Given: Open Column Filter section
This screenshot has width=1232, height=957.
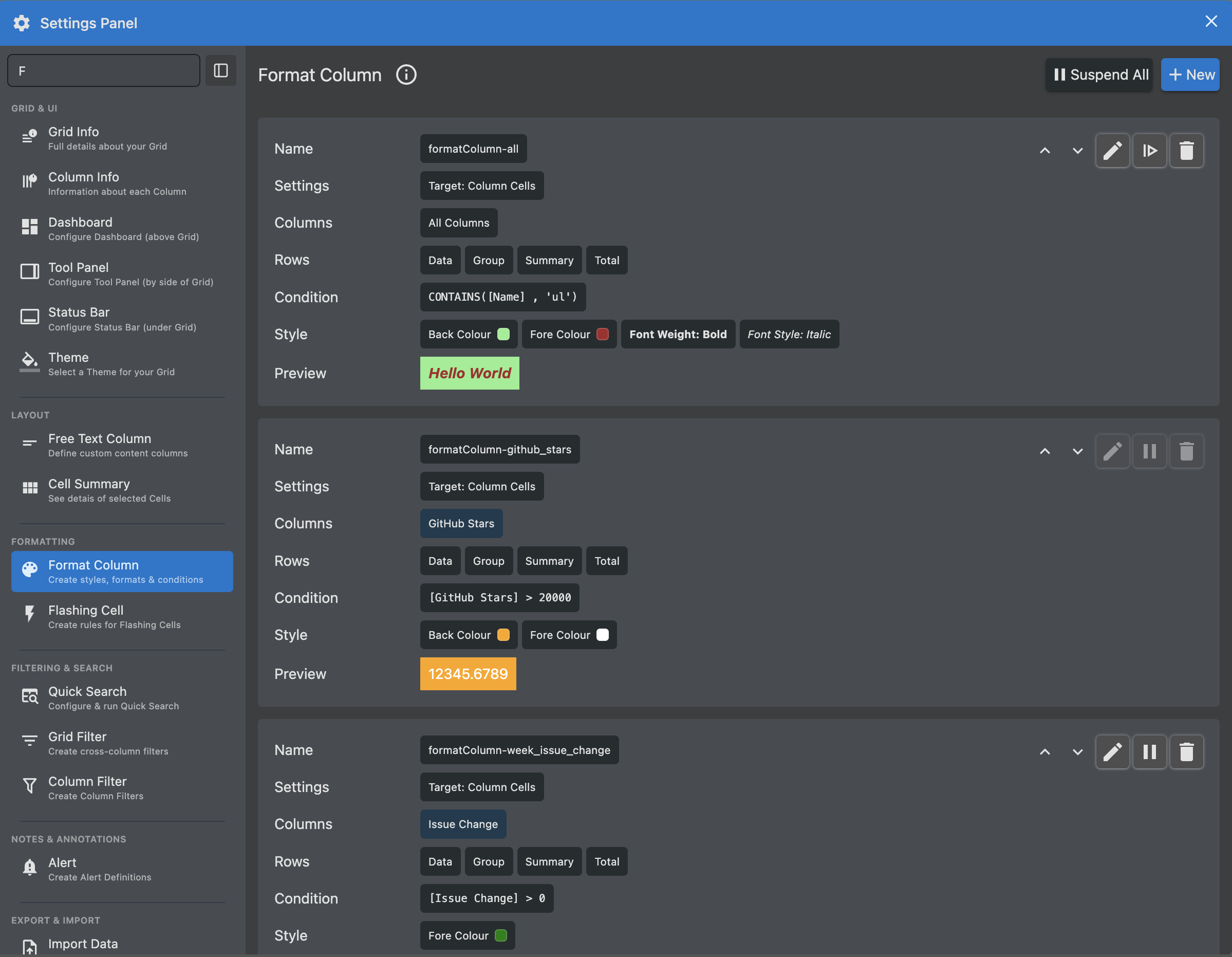Looking at the screenshot, I should tap(122, 788).
